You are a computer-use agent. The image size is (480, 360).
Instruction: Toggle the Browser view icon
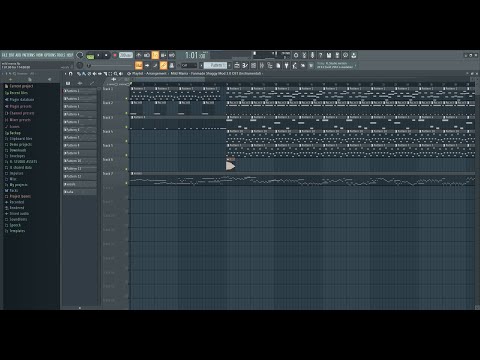click(270, 65)
